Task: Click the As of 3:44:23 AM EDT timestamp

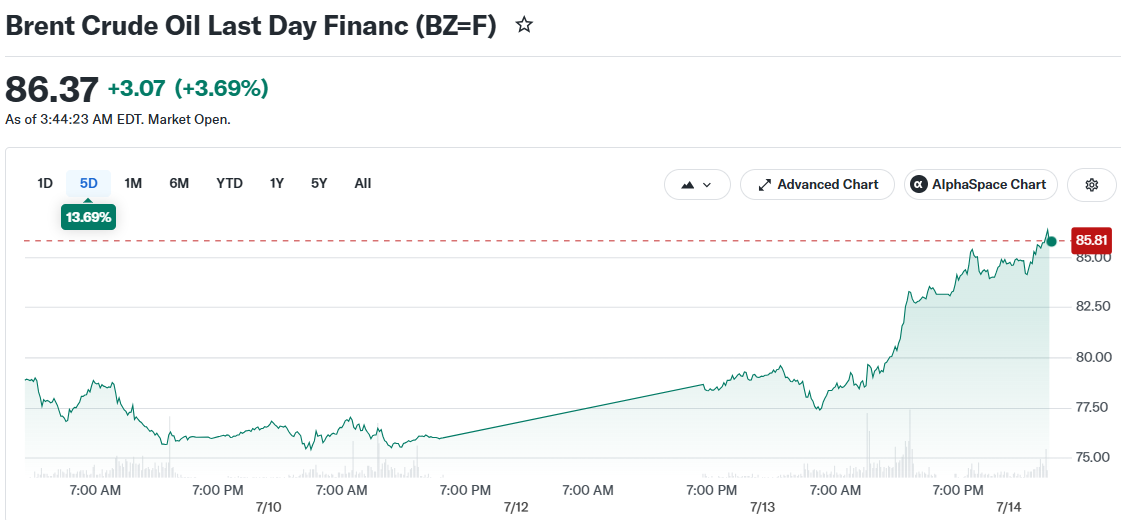Action: click(x=118, y=119)
